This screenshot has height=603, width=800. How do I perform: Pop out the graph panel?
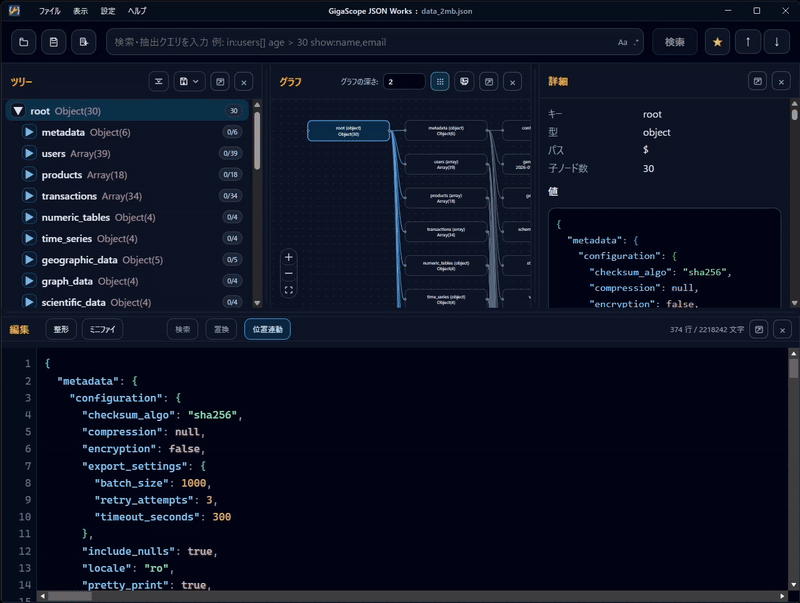coord(489,82)
